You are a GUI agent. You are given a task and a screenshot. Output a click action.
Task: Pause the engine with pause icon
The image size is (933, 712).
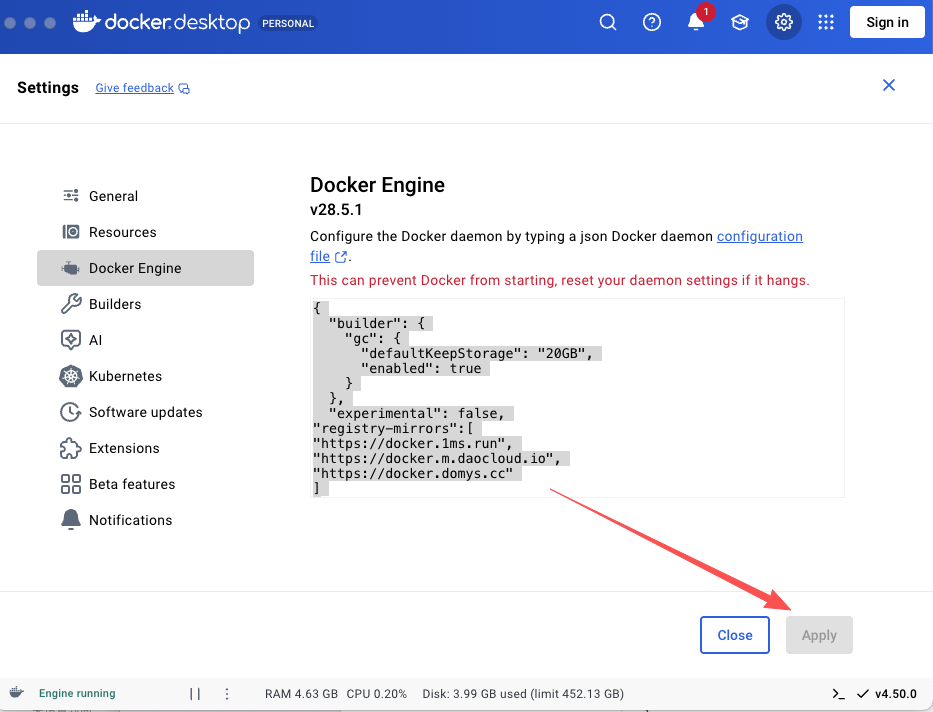tap(195, 694)
